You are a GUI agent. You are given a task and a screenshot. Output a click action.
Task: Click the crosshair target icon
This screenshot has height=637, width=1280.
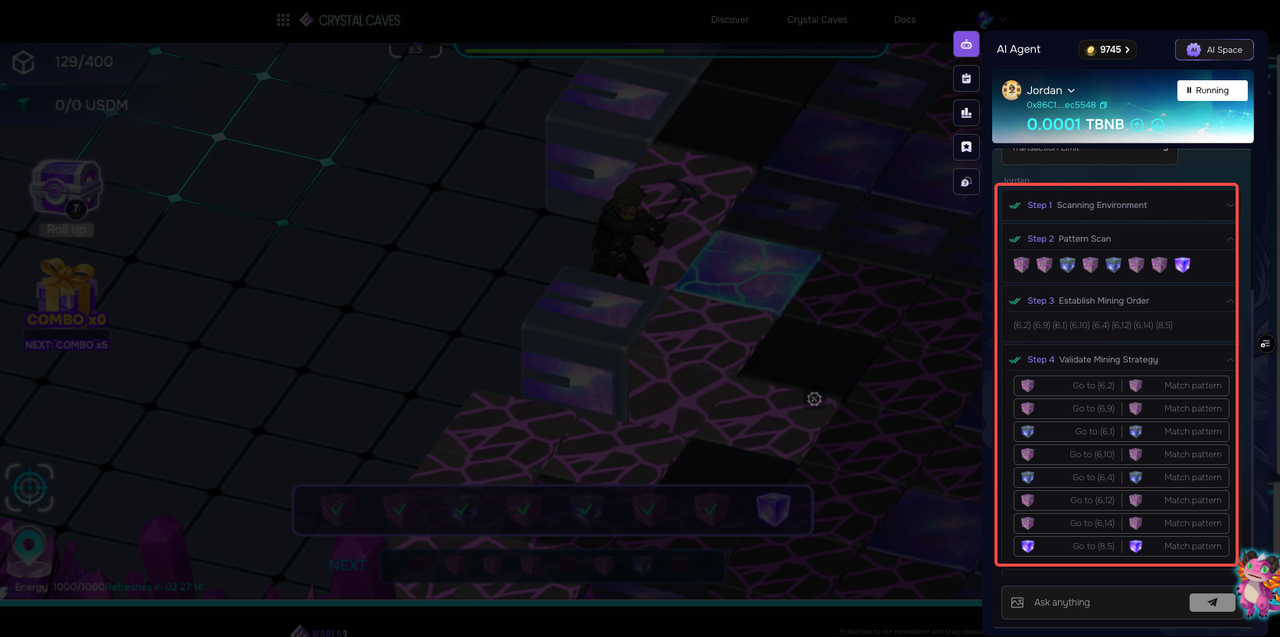[x=30, y=488]
